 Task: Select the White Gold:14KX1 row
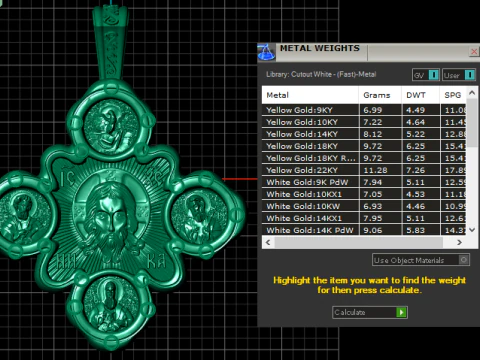pyautogui.click(x=364, y=218)
